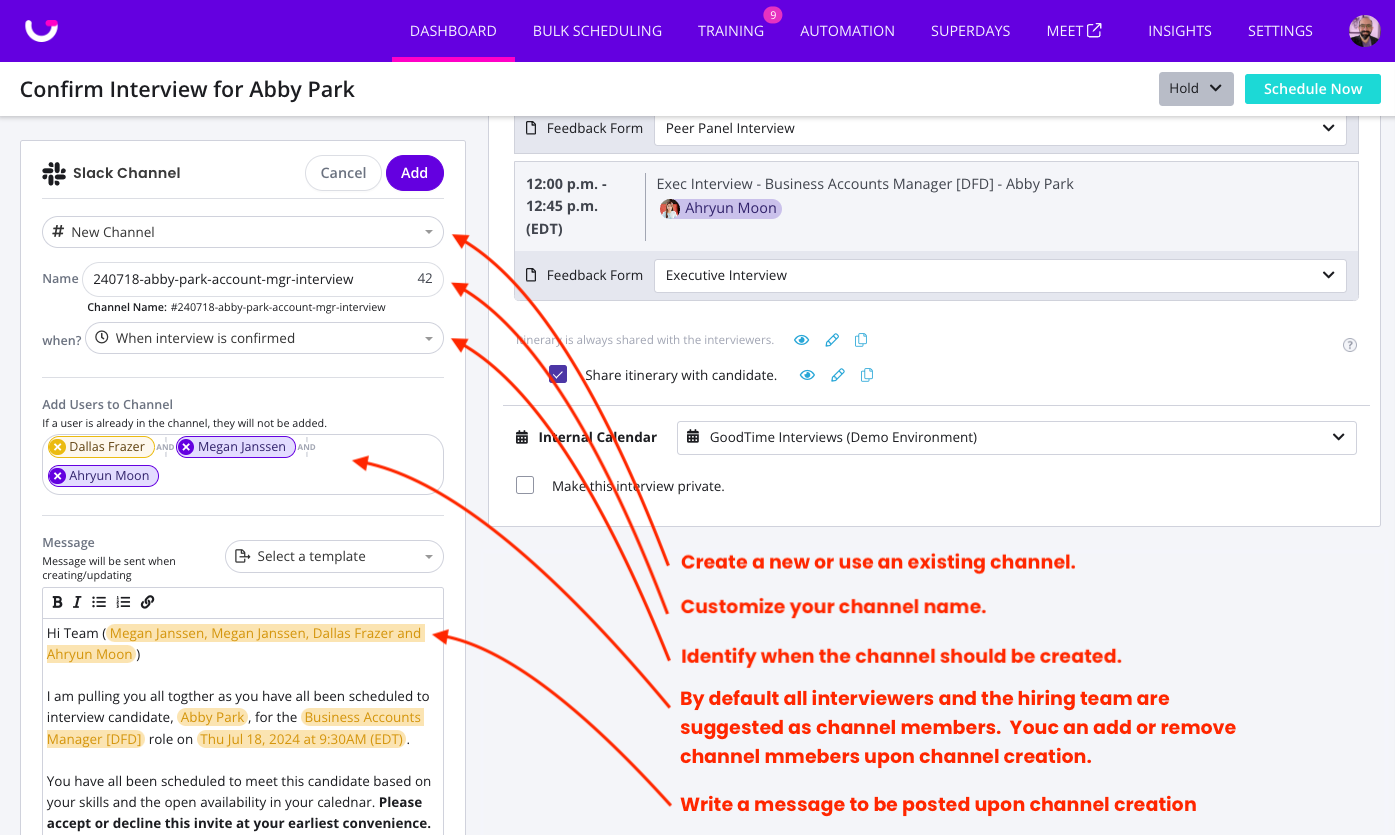
Task: Expand the Executive Interview feedback form dropdown
Action: (1000, 275)
